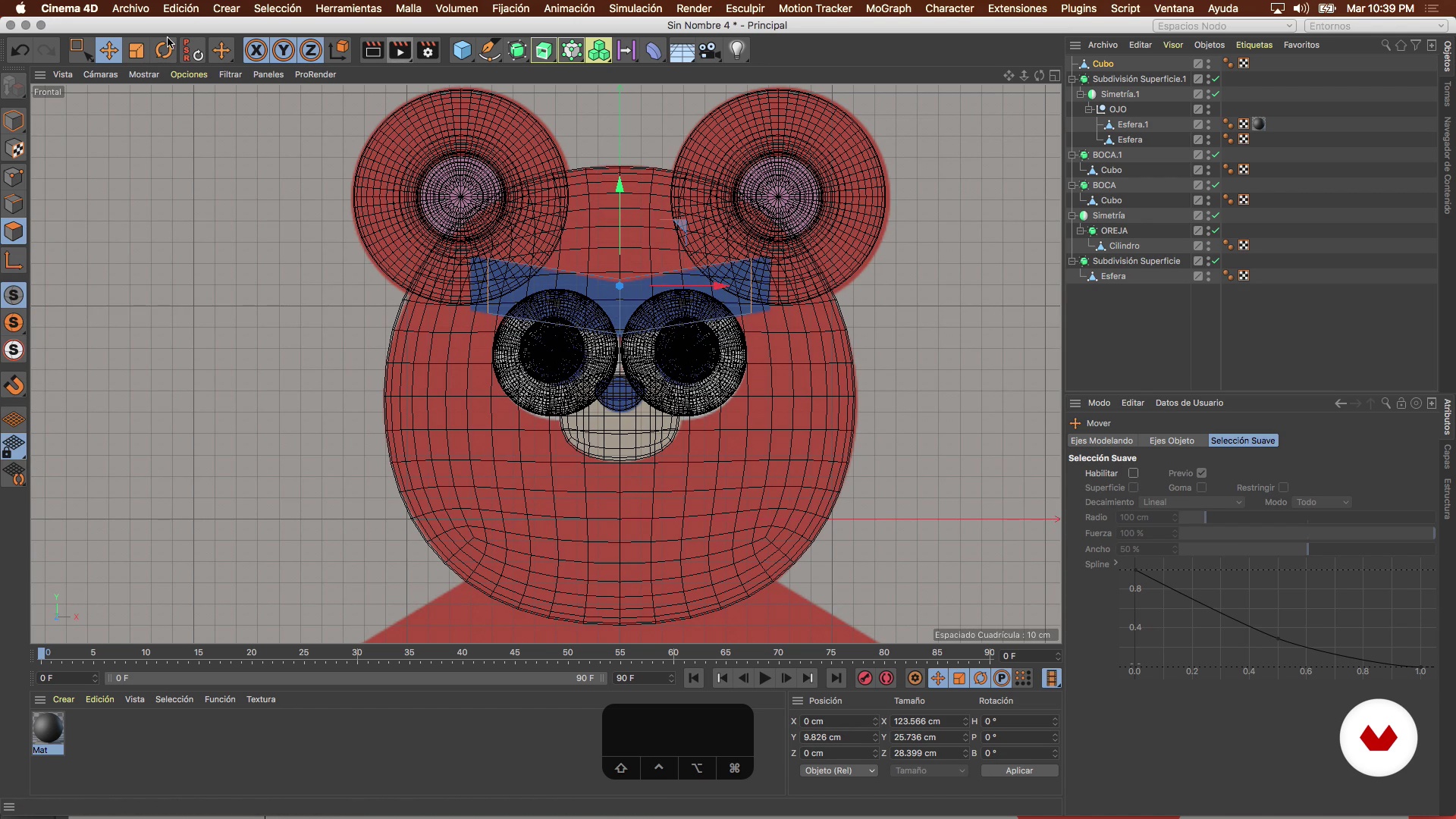This screenshot has height=819, width=1456.
Task: Open the Decaimiento Lineal dropdown
Action: pos(1191,502)
